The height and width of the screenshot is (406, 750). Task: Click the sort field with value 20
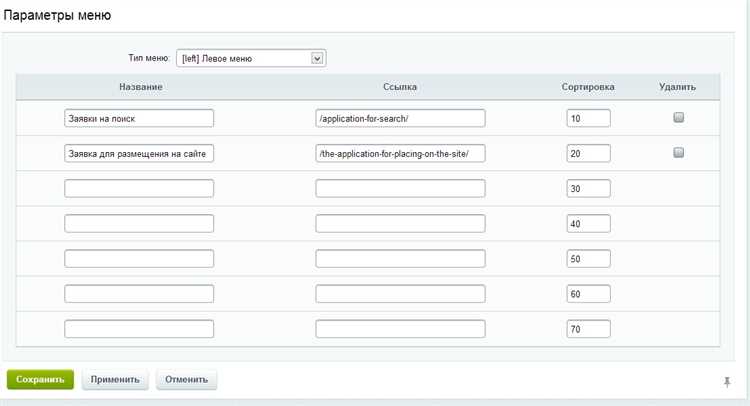(x=588, y=154)
